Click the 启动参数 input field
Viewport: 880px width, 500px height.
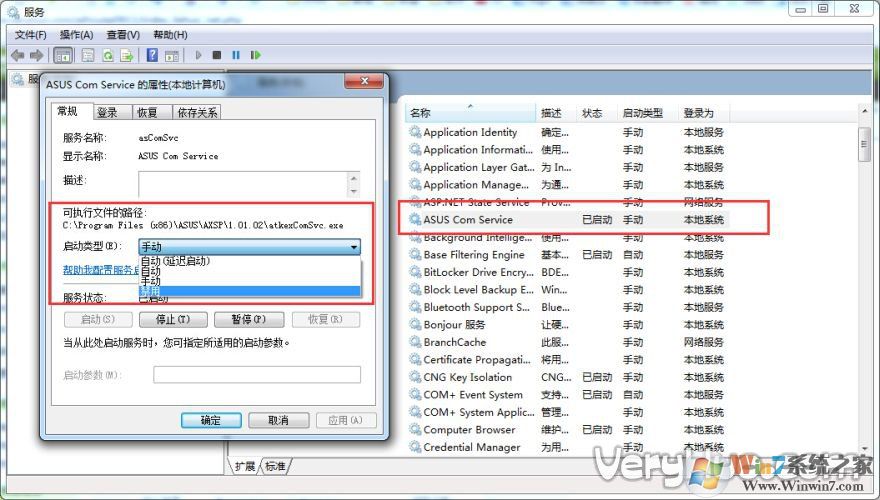(257, 375)
